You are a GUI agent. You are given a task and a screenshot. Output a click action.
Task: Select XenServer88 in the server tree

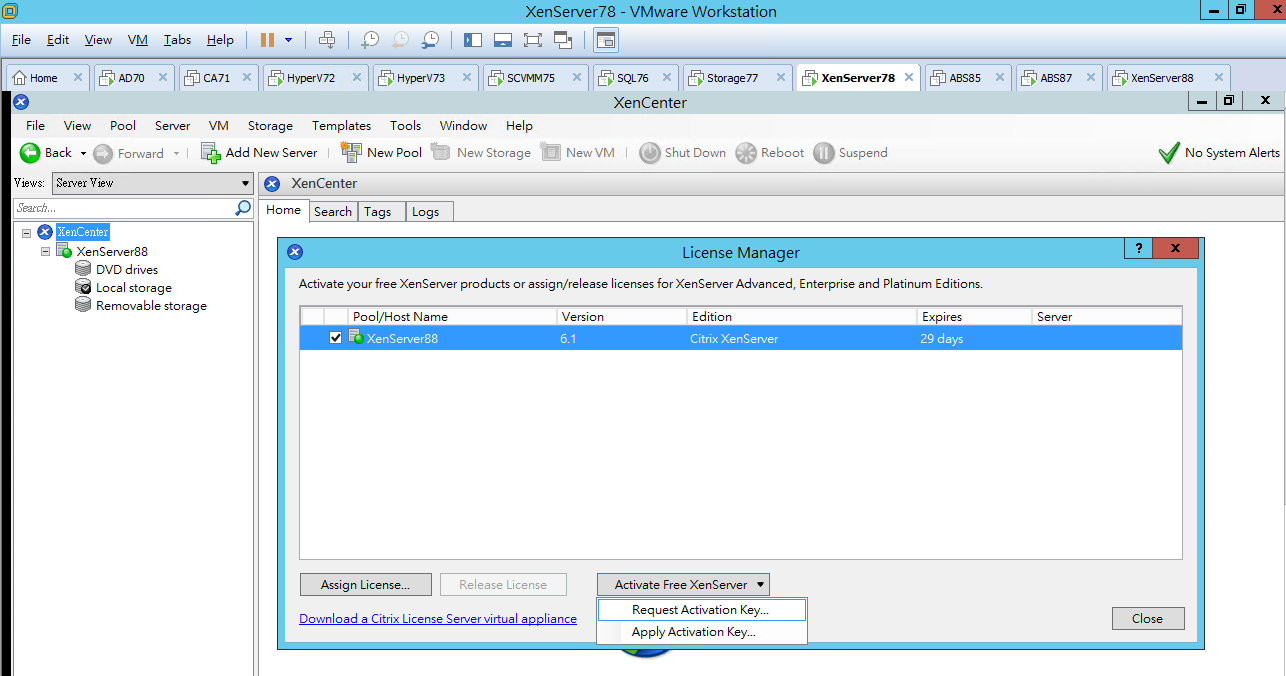click(x=112, y=251)
